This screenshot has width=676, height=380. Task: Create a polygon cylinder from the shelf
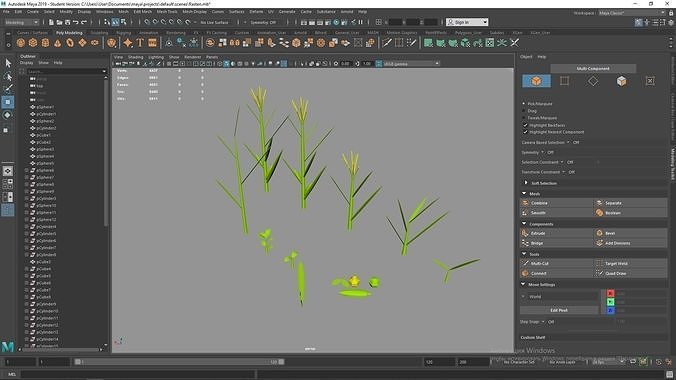[45, 43]
